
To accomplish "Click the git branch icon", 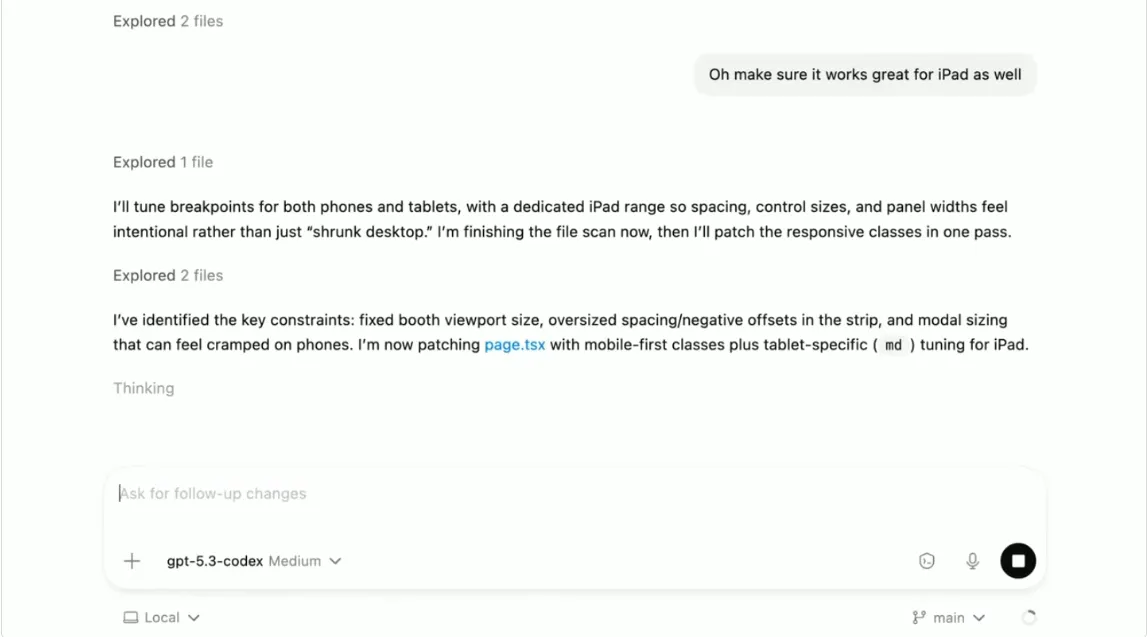I will click(x=918, y=618).
